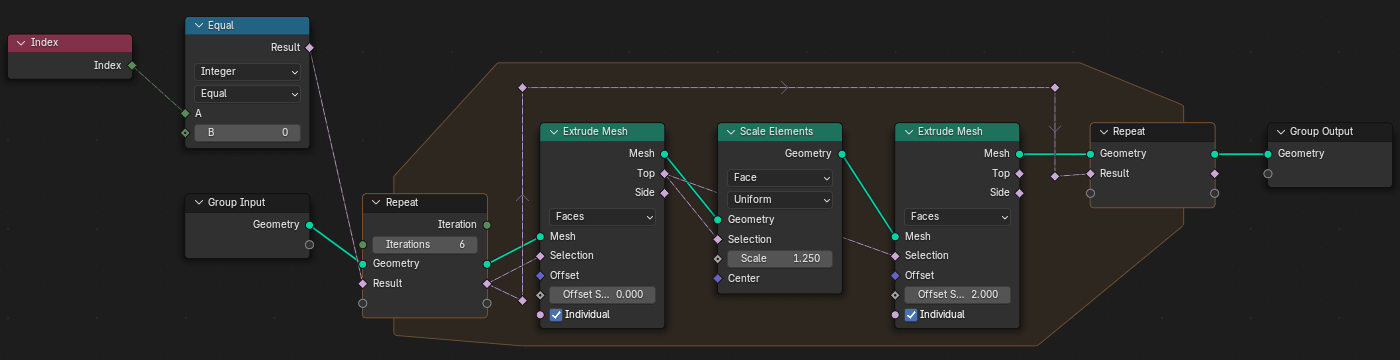The image size is (1400, 360).
Task: Uncheck Individual on first Extrude Mesh node
Action: (x=556, y=315)
